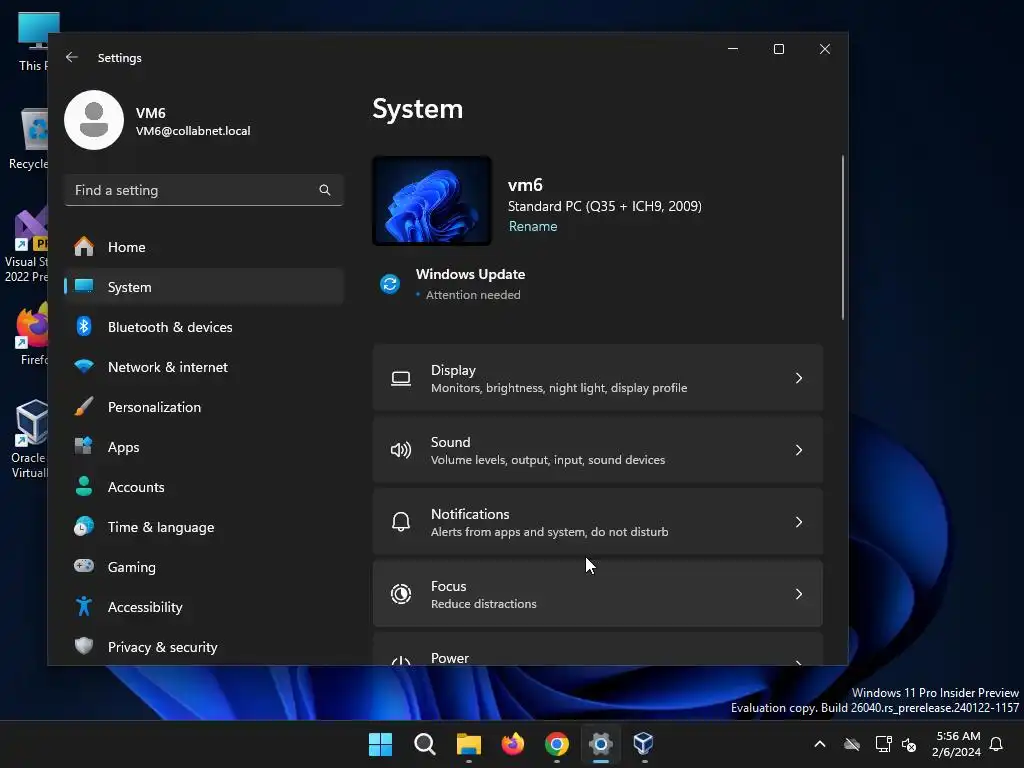1024x768 pixels.
Task: Click the taskbar clock showing 5:56 AM
Action: 957,744
